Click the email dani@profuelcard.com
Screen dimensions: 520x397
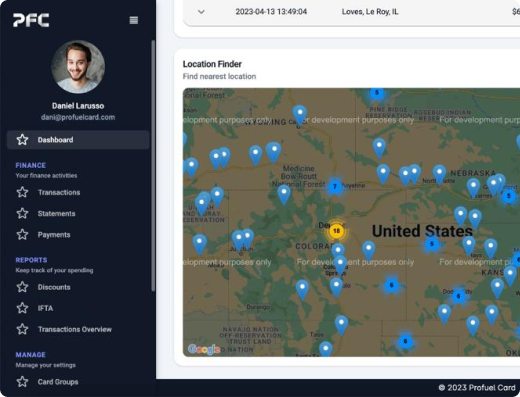[x=78, y=117]
